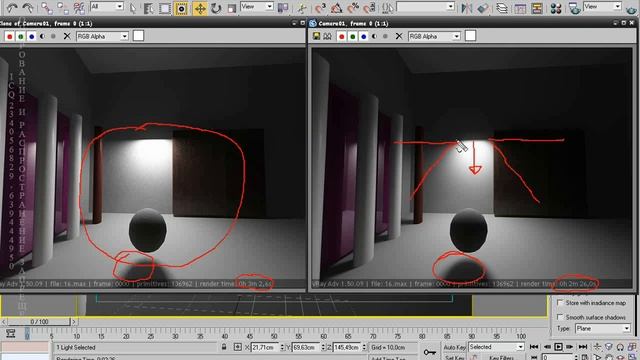
Task: Click the time slider showing 0 / 100
Action: (39, 322)
